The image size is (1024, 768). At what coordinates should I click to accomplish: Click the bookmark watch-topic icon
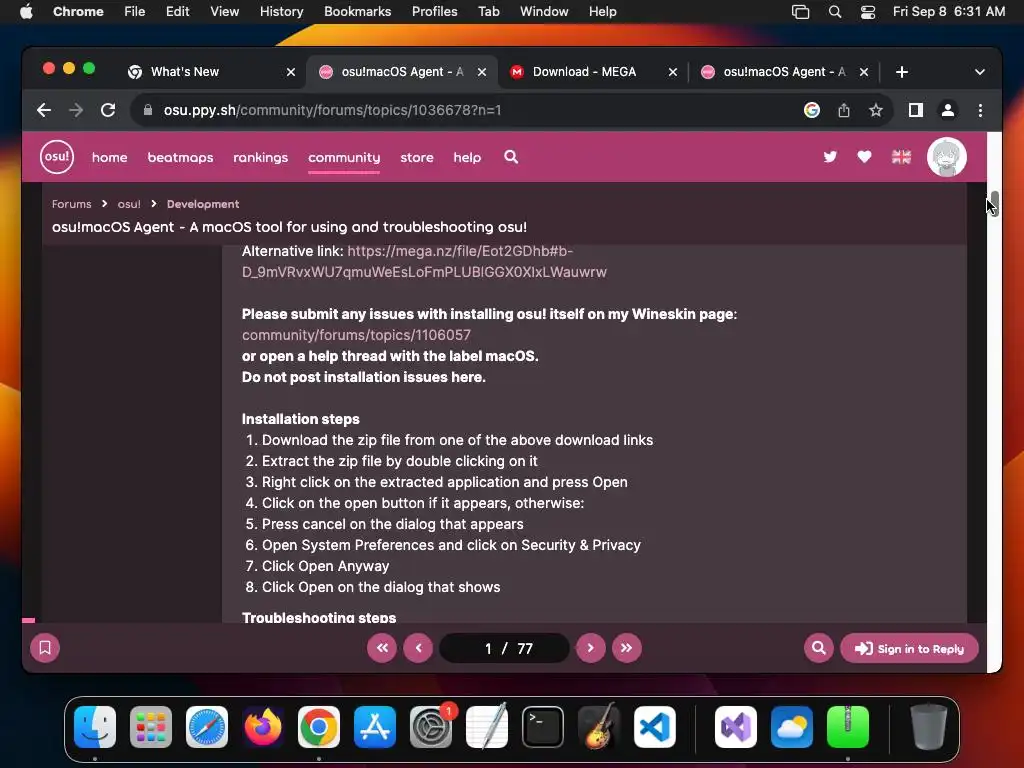pyautogui.click(x=45, y=648)
